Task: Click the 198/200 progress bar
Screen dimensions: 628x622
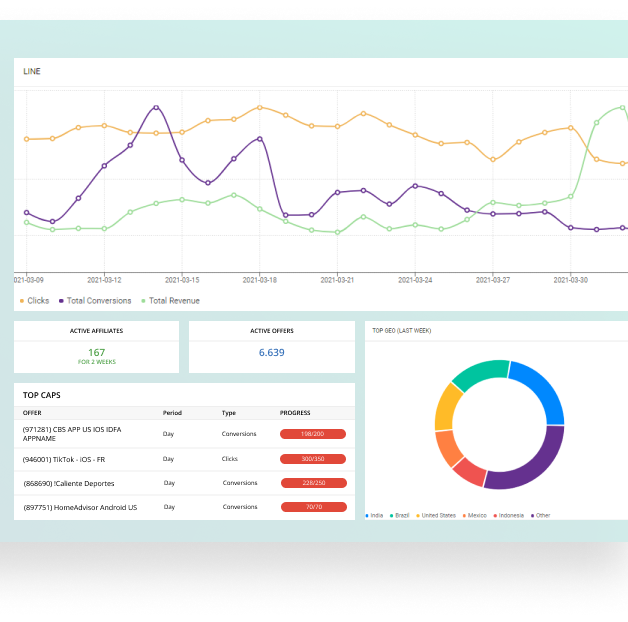Action: (313, 434)
